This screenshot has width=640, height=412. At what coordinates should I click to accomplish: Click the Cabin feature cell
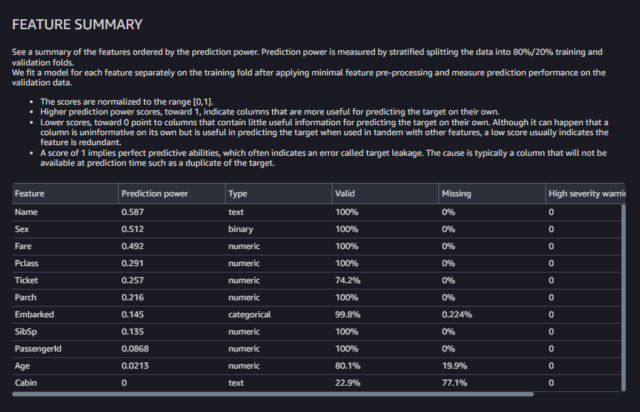tap(65, 383)
